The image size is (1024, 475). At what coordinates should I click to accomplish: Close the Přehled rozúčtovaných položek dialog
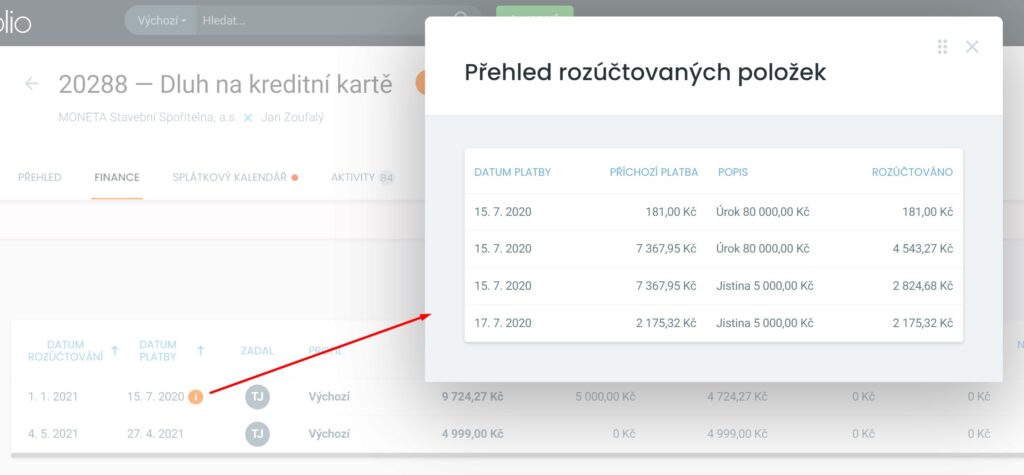(x=971, y=47)
